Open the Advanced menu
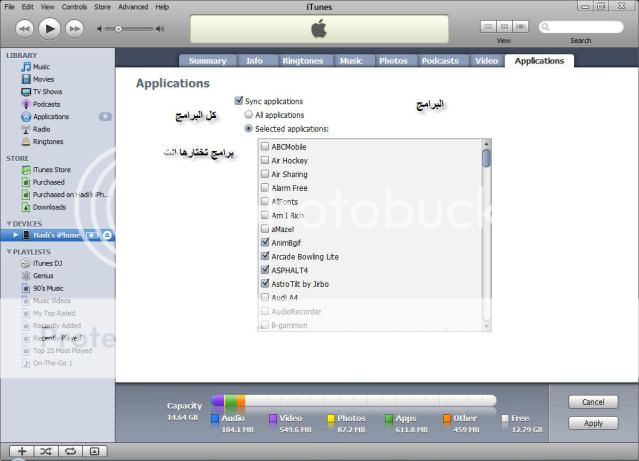 tap(133, 7)
